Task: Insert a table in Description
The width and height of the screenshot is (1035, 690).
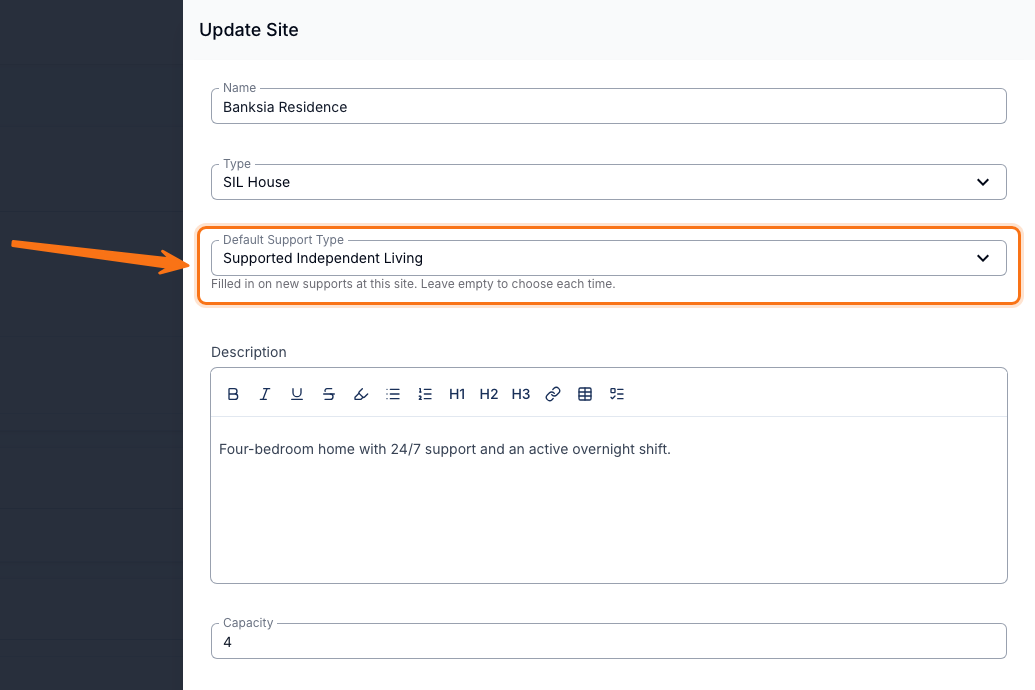Action: (585, 394)
